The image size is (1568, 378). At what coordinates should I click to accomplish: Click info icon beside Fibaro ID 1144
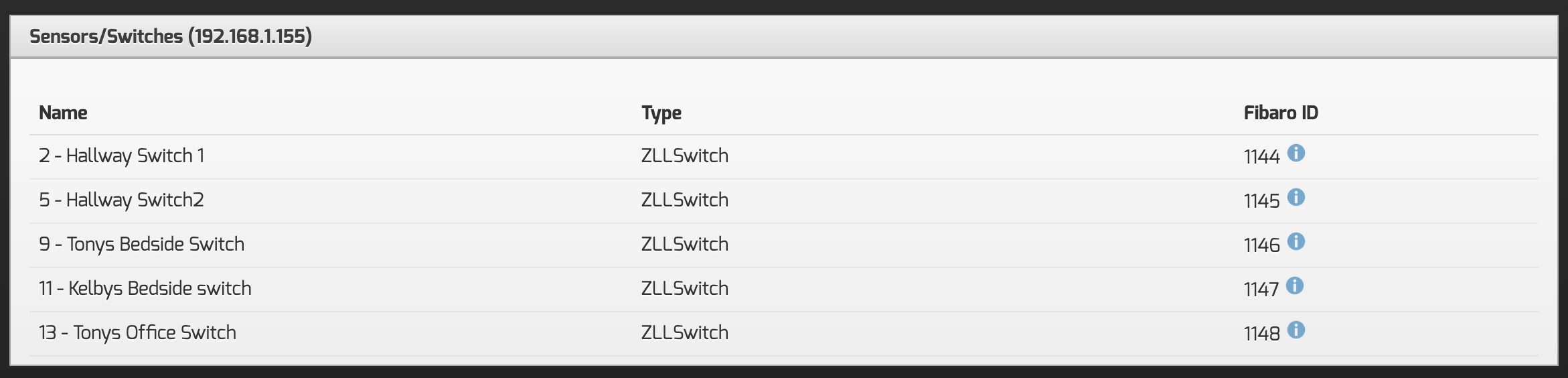1296,153
